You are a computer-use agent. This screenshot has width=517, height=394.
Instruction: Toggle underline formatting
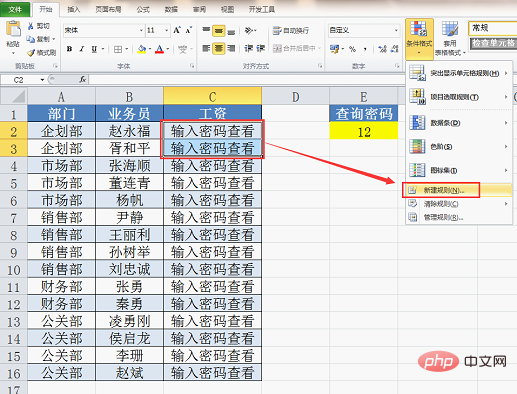pos(94,49)
